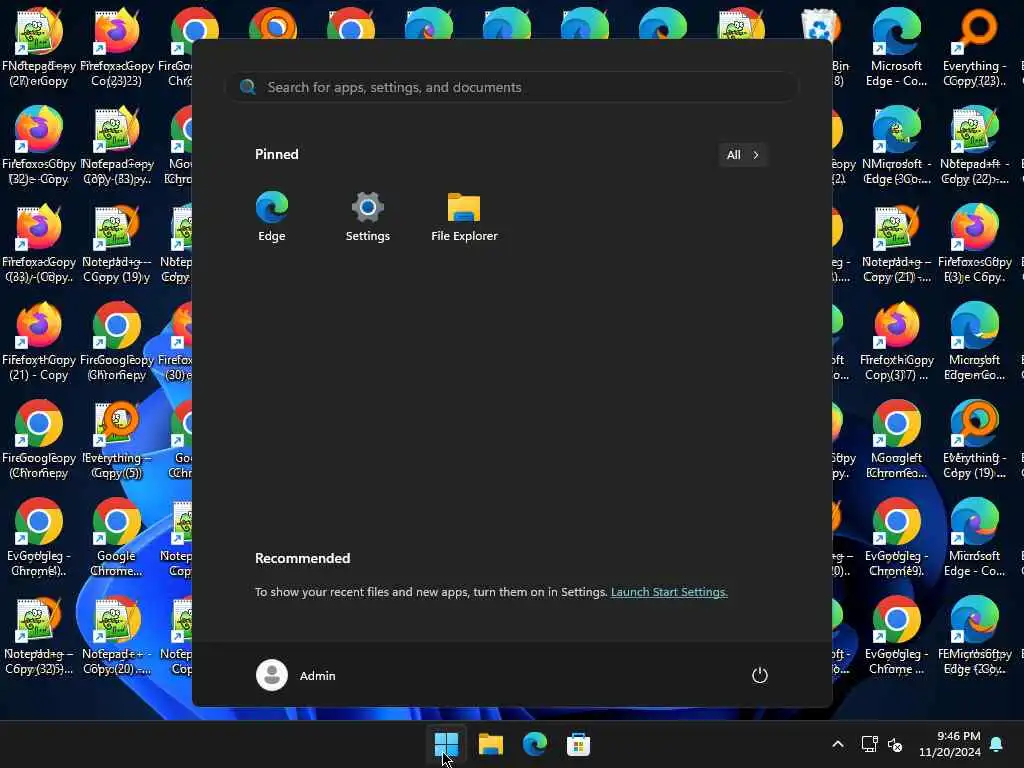Select the Firefox Copy (23) desktop shortcut
Image resolution: width=1024 pixels, height=768 pixels.
pyautogui.click(x=116, y=47)
